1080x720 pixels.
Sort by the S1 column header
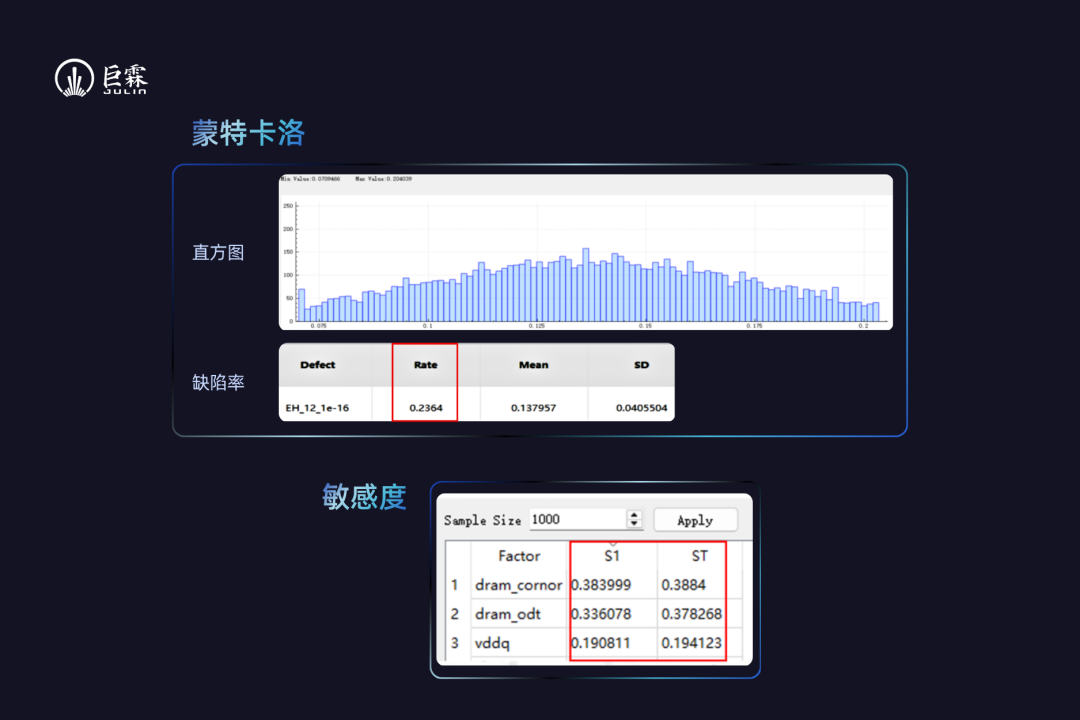(x=612, y=556)
